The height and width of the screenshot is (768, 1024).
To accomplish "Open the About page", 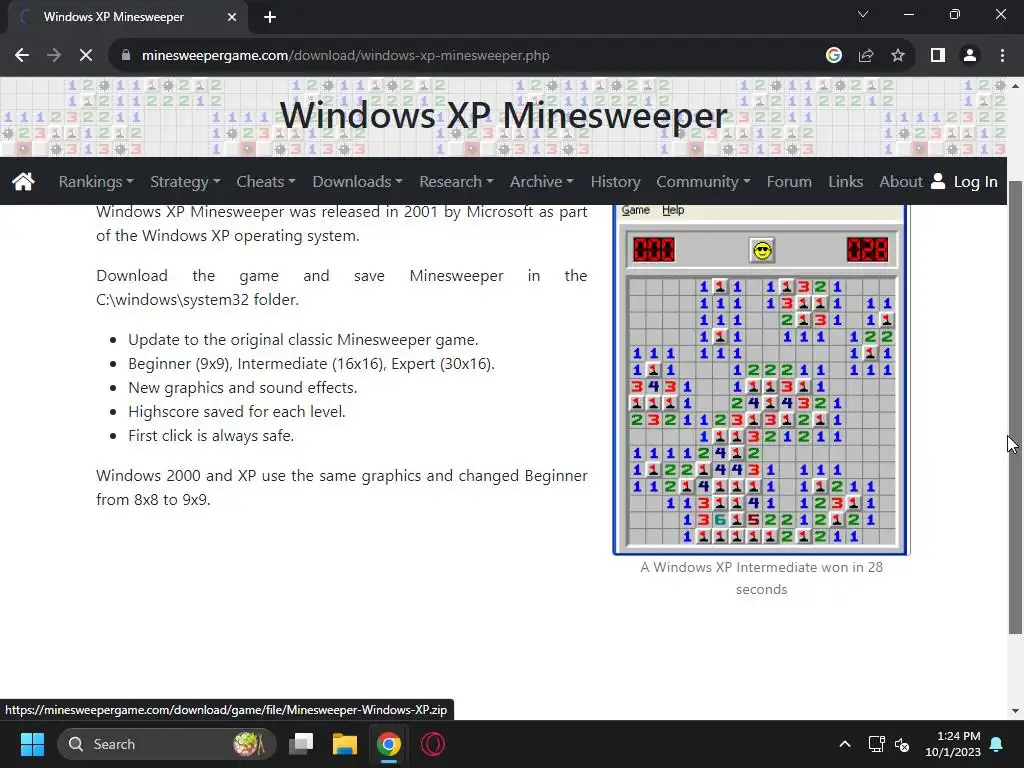I will tap(901, 182).
